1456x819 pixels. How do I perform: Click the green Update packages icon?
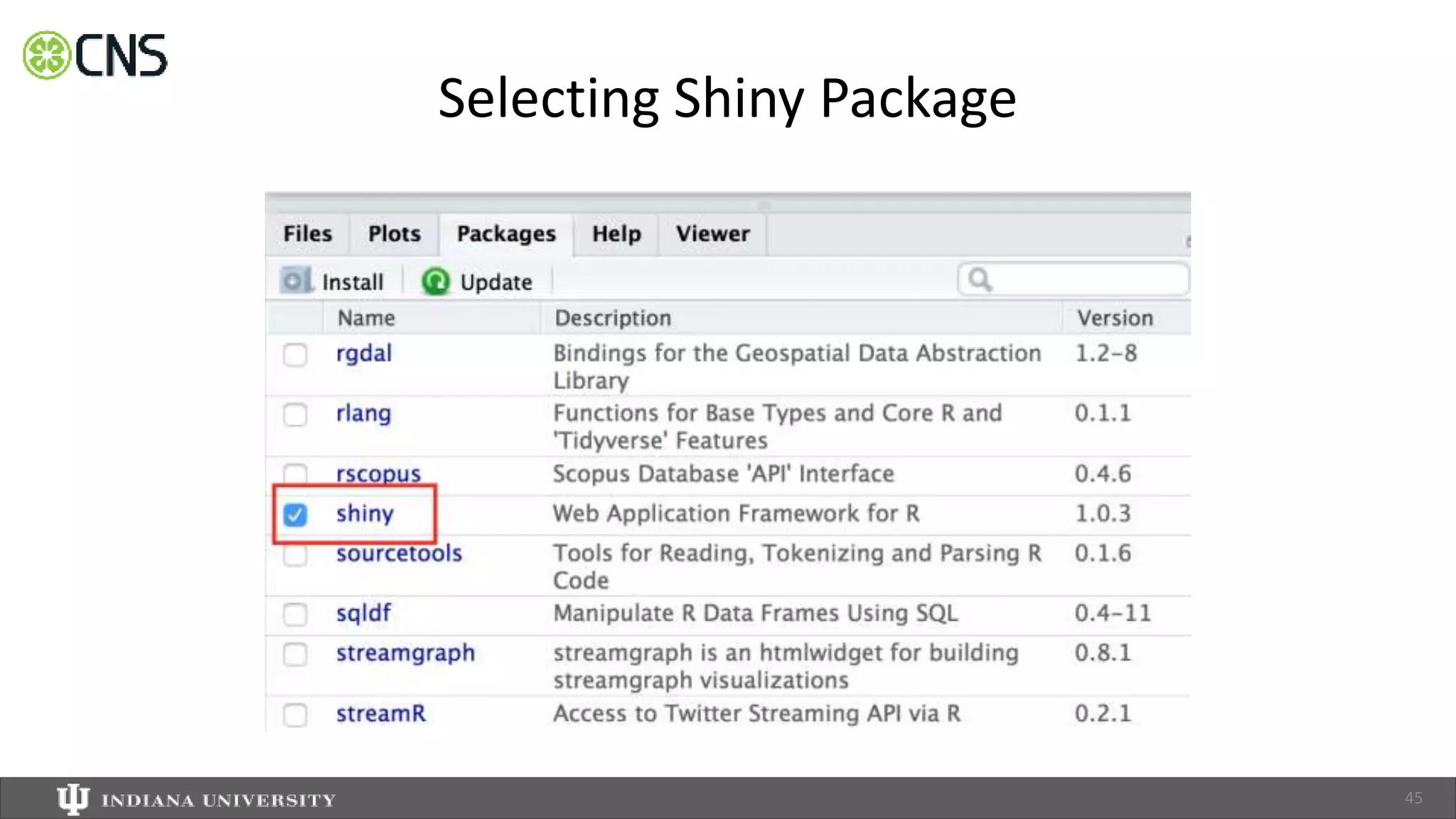(x=435, y=282)
